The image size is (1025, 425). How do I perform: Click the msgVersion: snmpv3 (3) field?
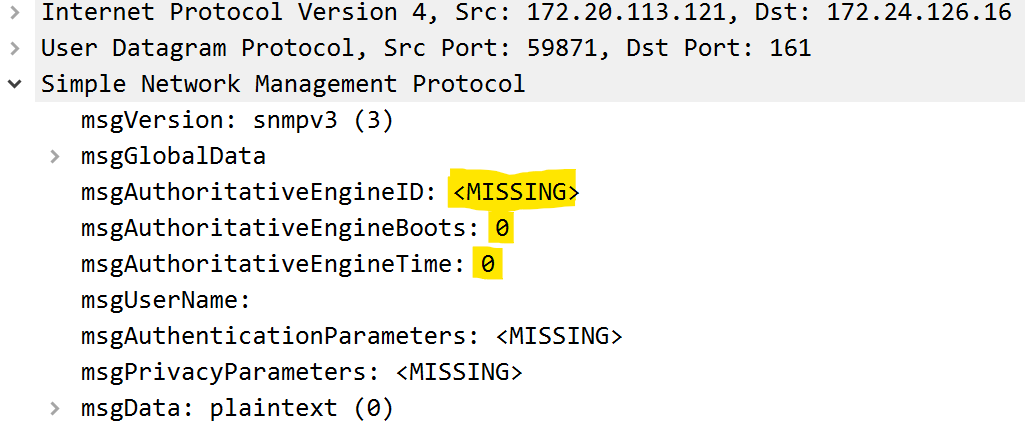(x=237, y=120)
